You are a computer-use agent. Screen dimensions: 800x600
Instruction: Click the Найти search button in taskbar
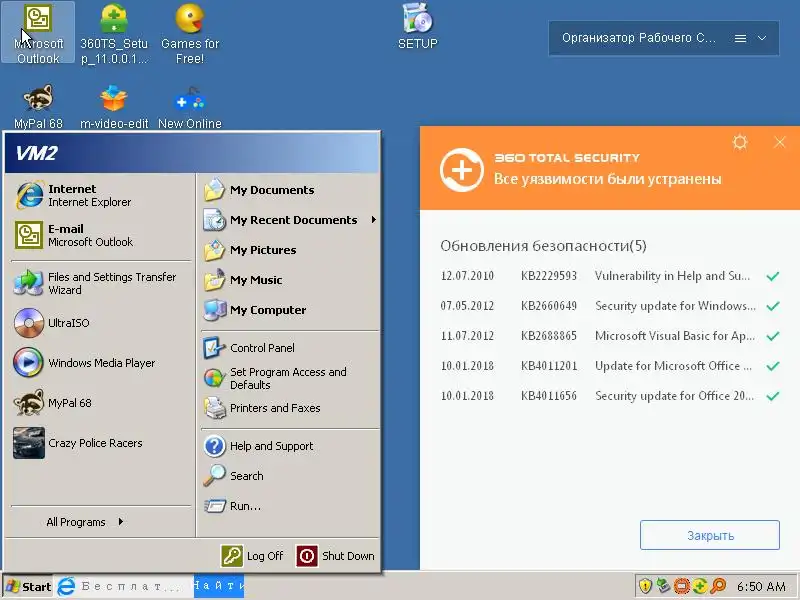pyautogui.click(x=218, y=586)
